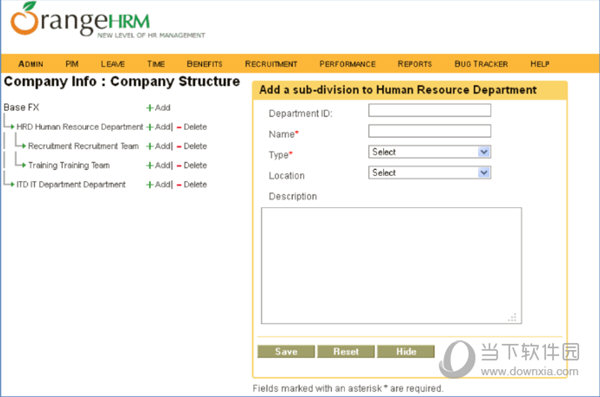Open the Bug Tracker menu
Image resolution: width=600 pixels, height=397 pixels.
click(x=481, y=64)
